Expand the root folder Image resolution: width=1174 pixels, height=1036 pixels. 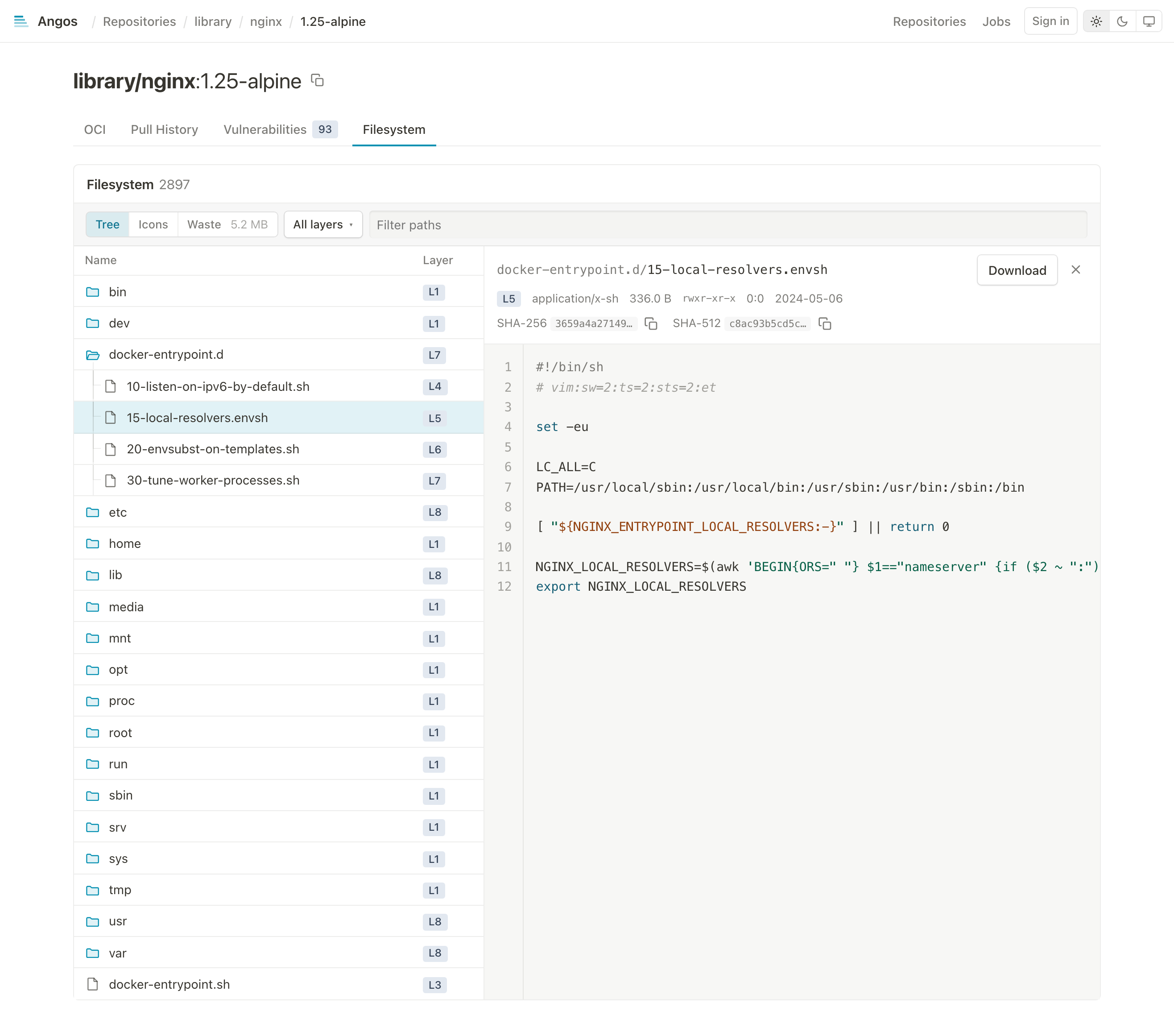pos(278,733)
